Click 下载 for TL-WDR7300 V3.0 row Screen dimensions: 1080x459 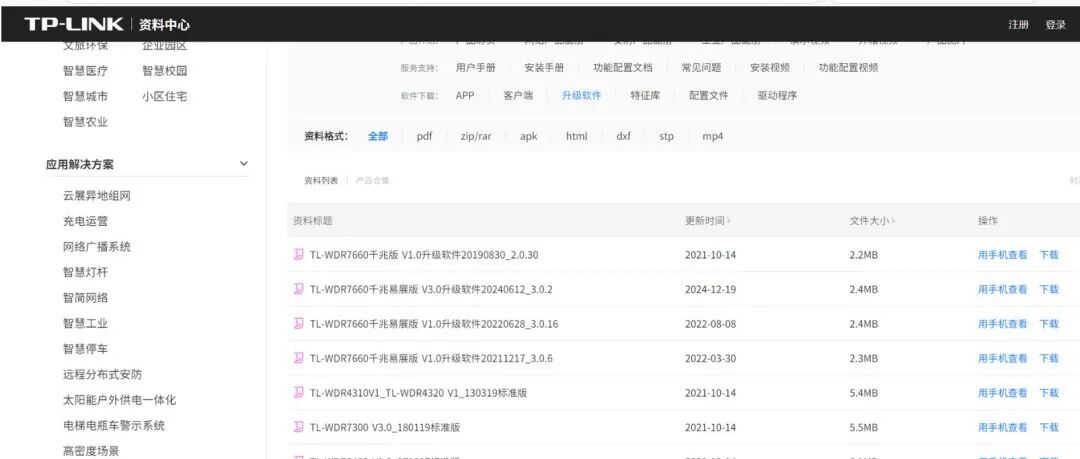coord(1049,427)
